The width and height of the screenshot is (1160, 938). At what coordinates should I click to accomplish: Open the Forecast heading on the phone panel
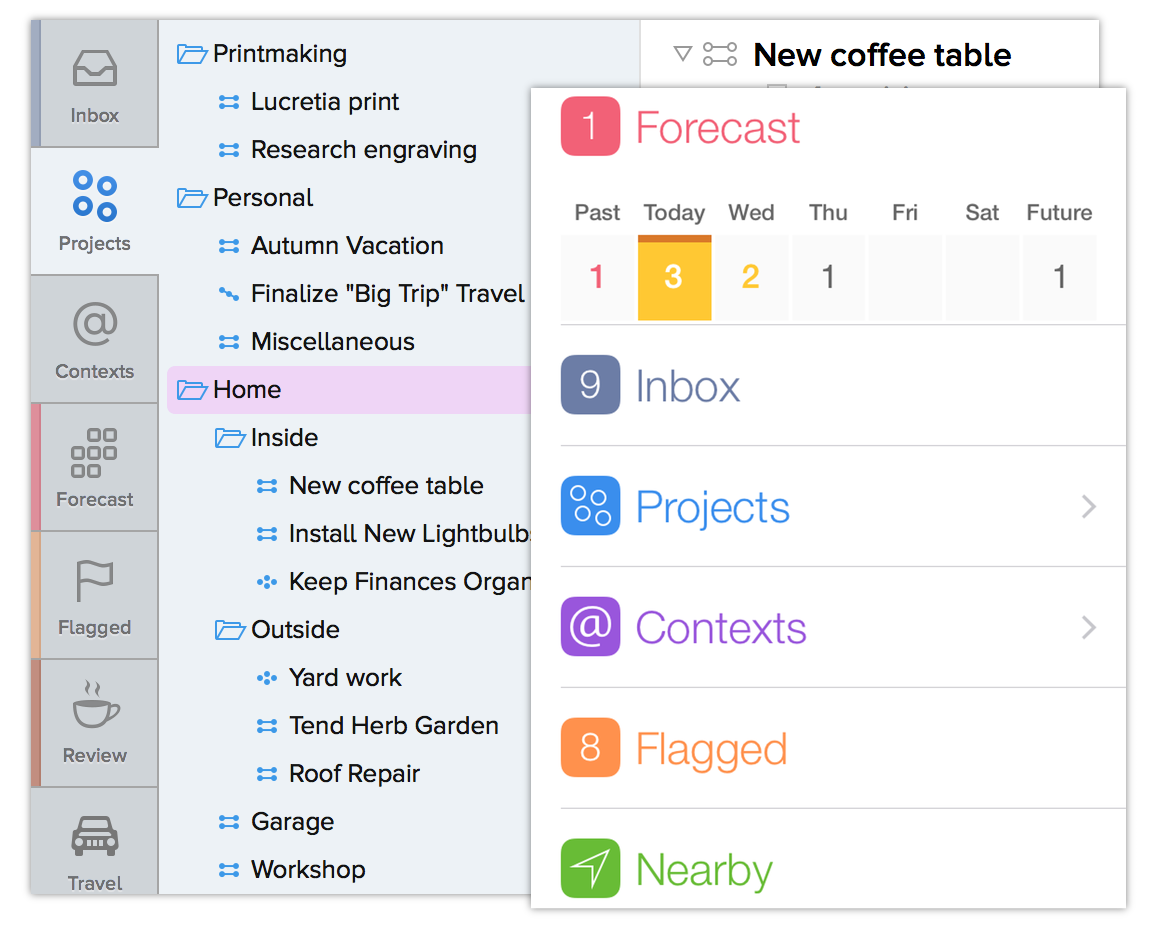(x=718, y=127)
